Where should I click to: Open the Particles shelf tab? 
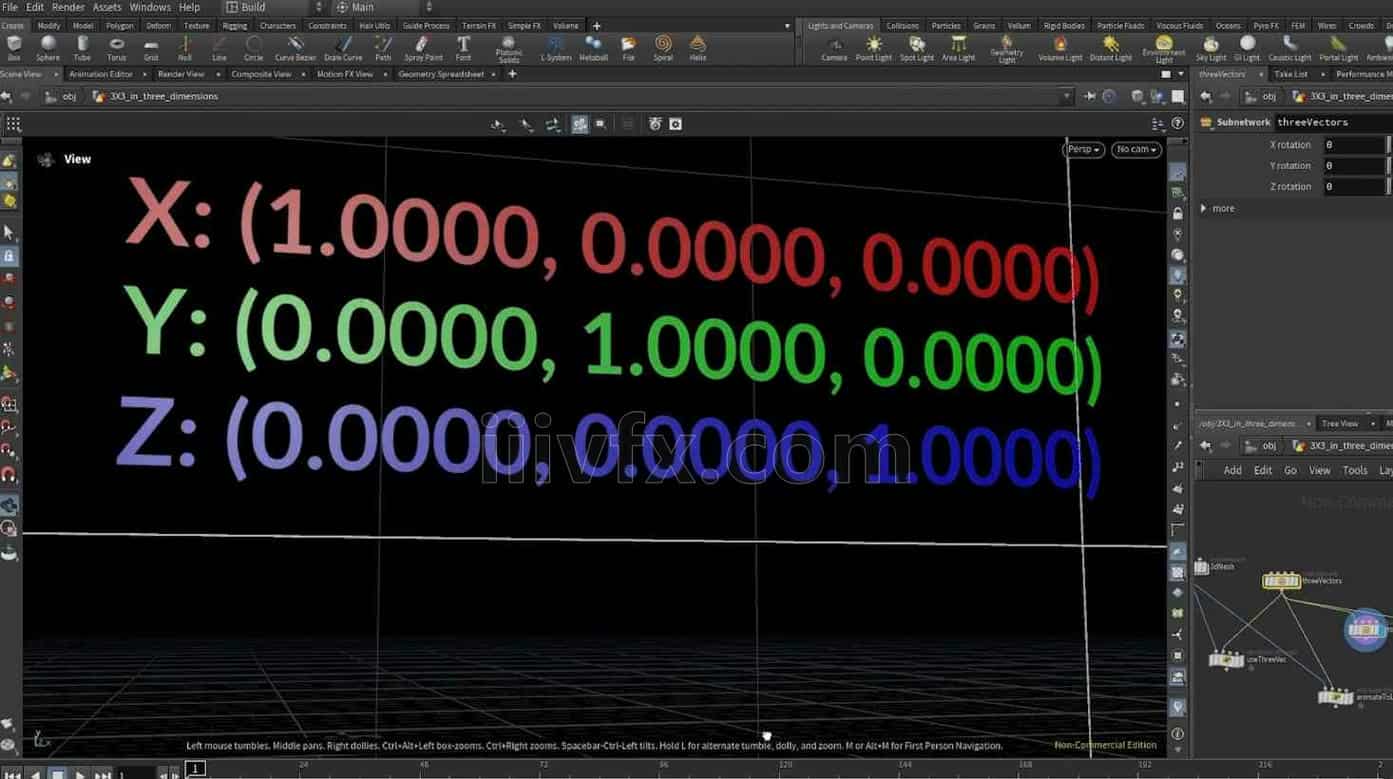coord(945,26)
